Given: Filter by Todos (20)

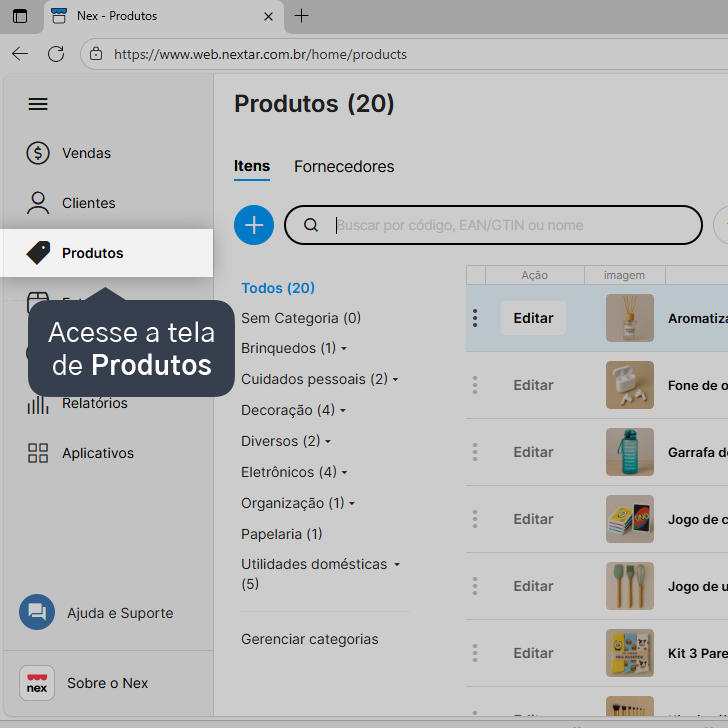Looking at the screenshot, I should [x=278, y=288].
